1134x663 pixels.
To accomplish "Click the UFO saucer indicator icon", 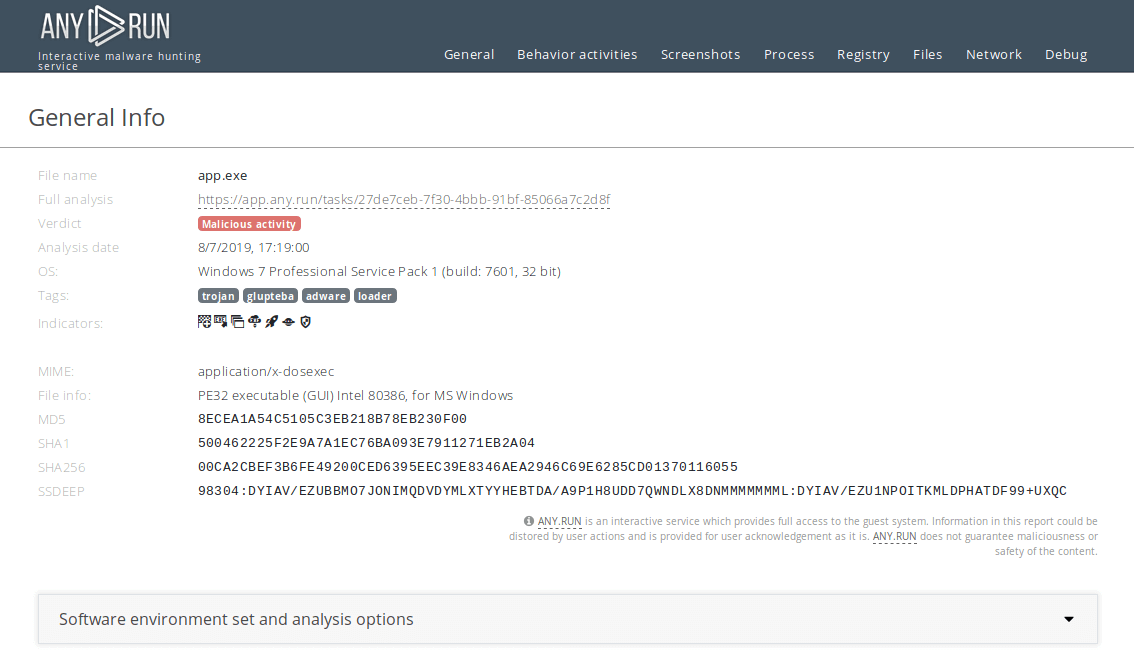I will coord(288,321).
